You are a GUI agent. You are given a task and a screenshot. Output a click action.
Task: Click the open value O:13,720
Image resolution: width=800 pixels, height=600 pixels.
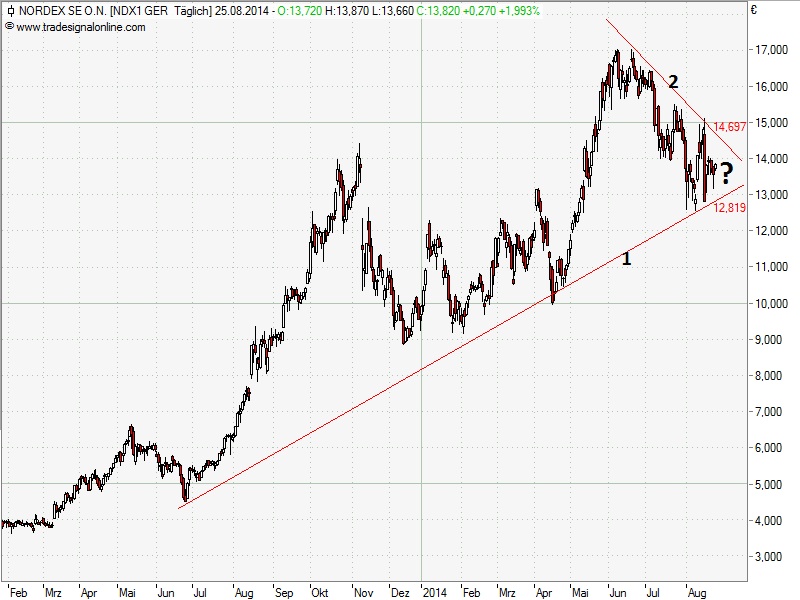[300, 11]
